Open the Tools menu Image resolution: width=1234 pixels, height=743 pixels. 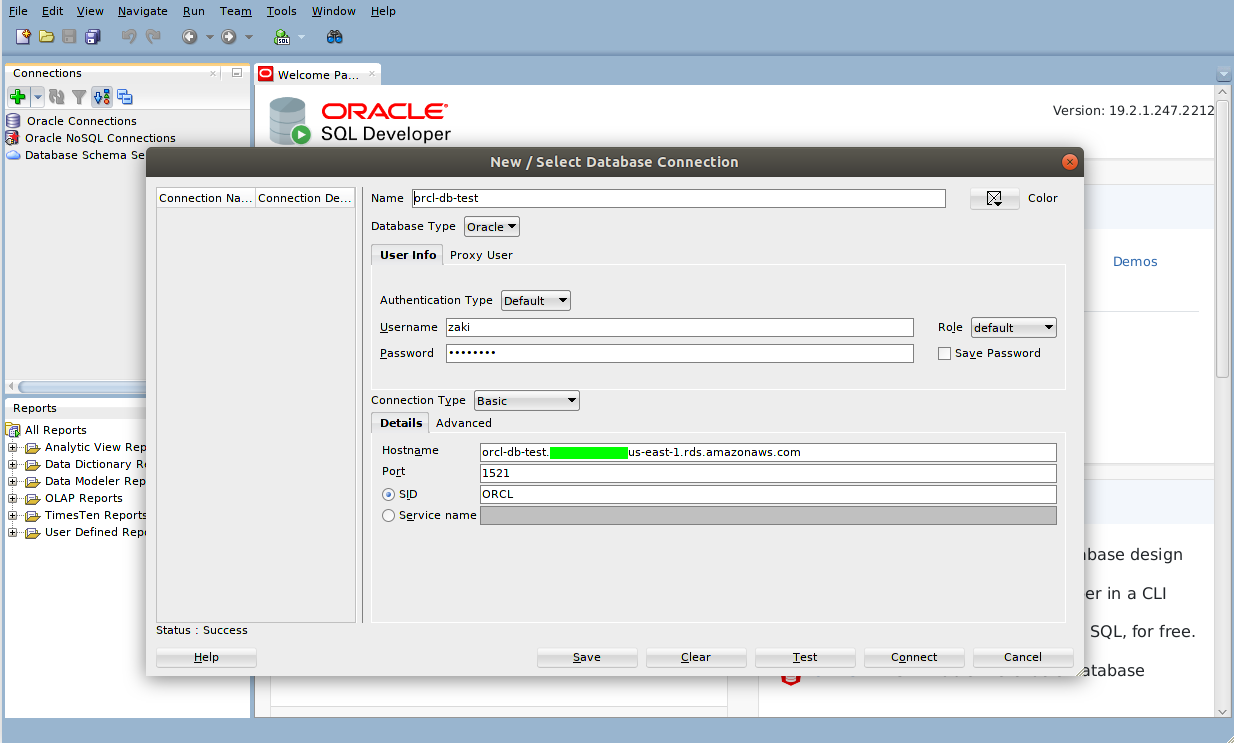pos(282,11)
